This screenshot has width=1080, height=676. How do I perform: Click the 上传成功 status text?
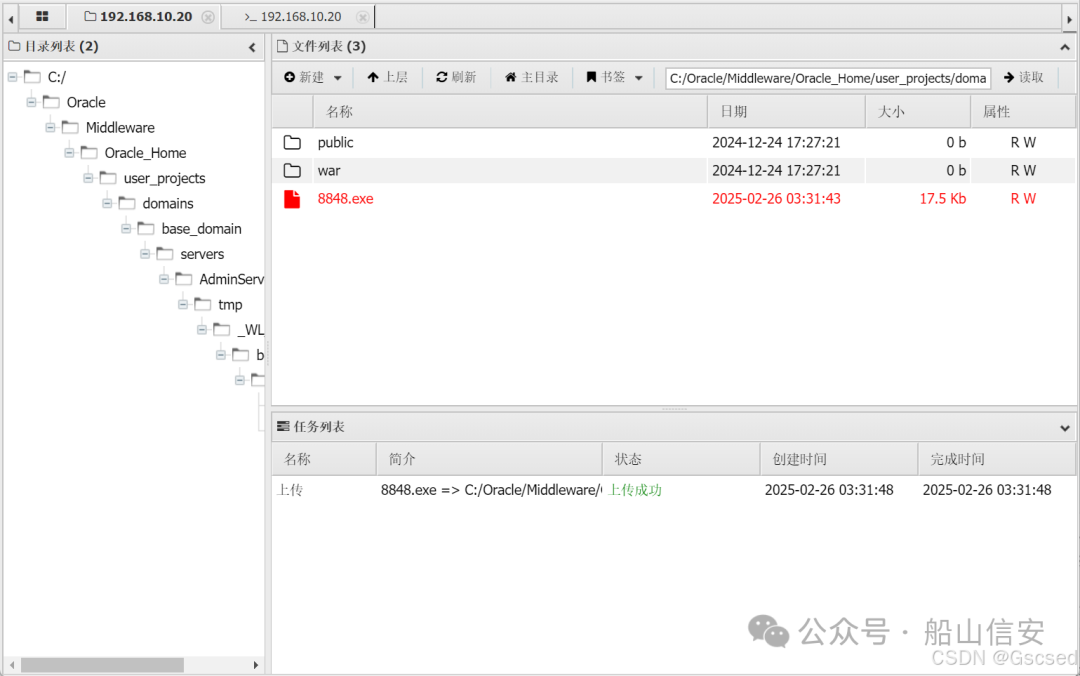(634, 490)
